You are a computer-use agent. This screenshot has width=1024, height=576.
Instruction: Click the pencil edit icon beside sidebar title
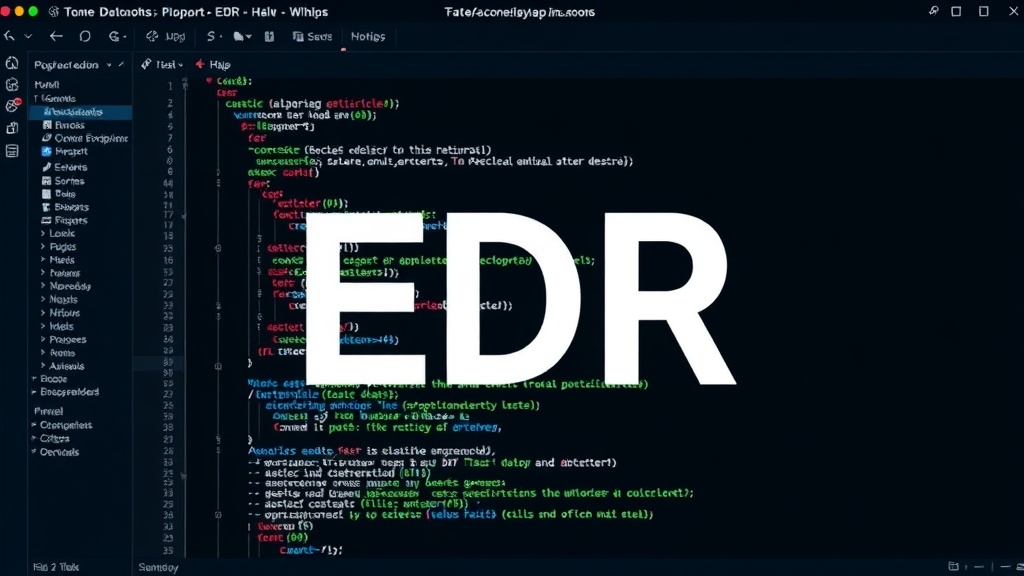121,64
